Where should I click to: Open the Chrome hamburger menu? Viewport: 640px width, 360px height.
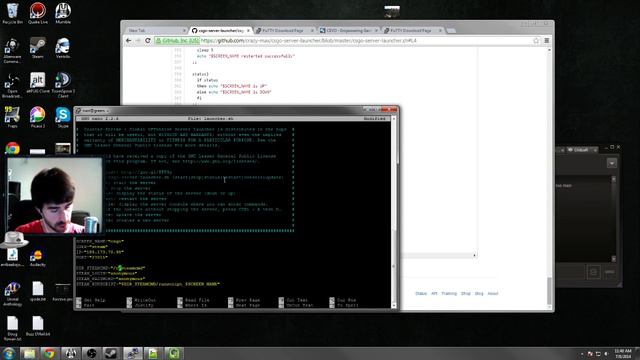click(547, 41)
